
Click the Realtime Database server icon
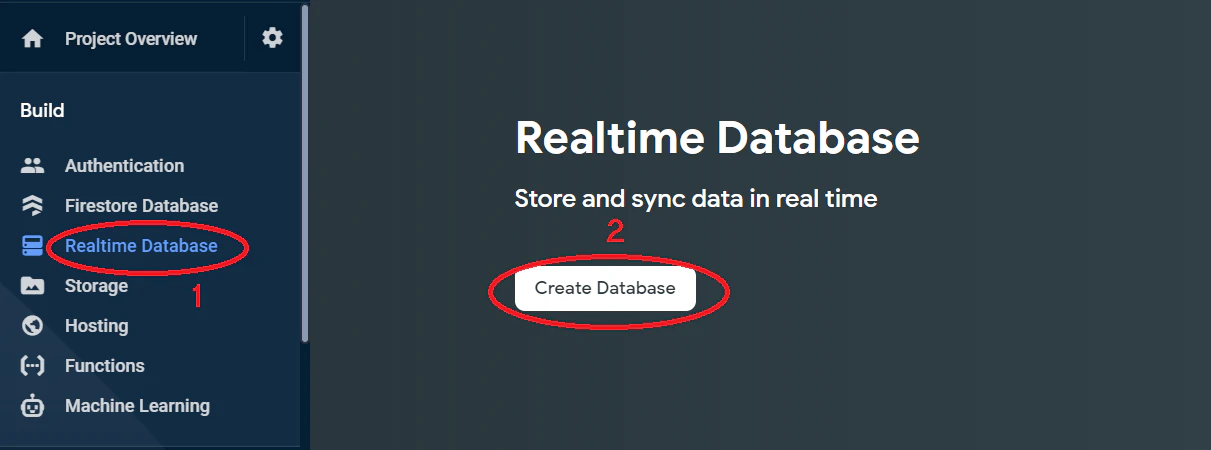click(33, 246)
